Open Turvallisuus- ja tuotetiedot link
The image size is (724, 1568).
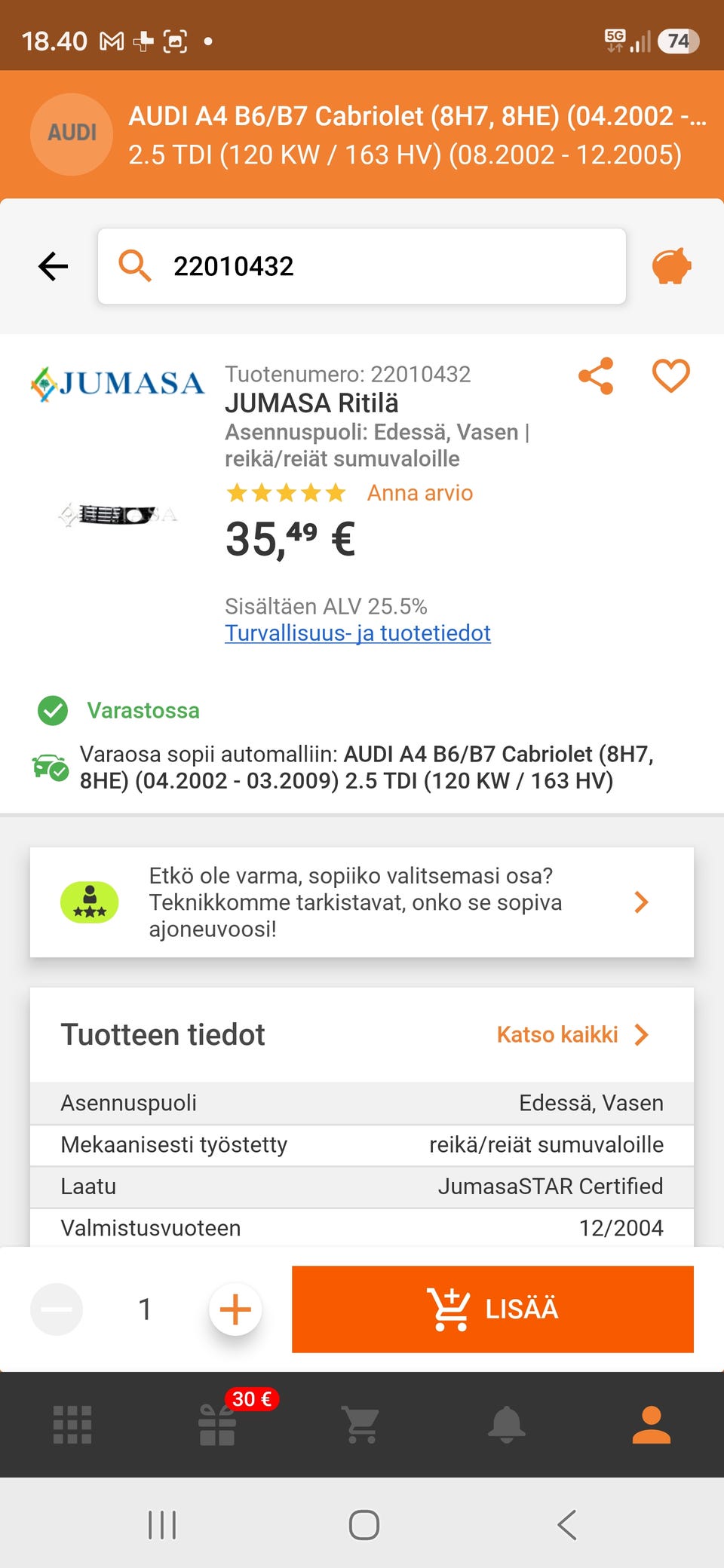tap(357, 633)
